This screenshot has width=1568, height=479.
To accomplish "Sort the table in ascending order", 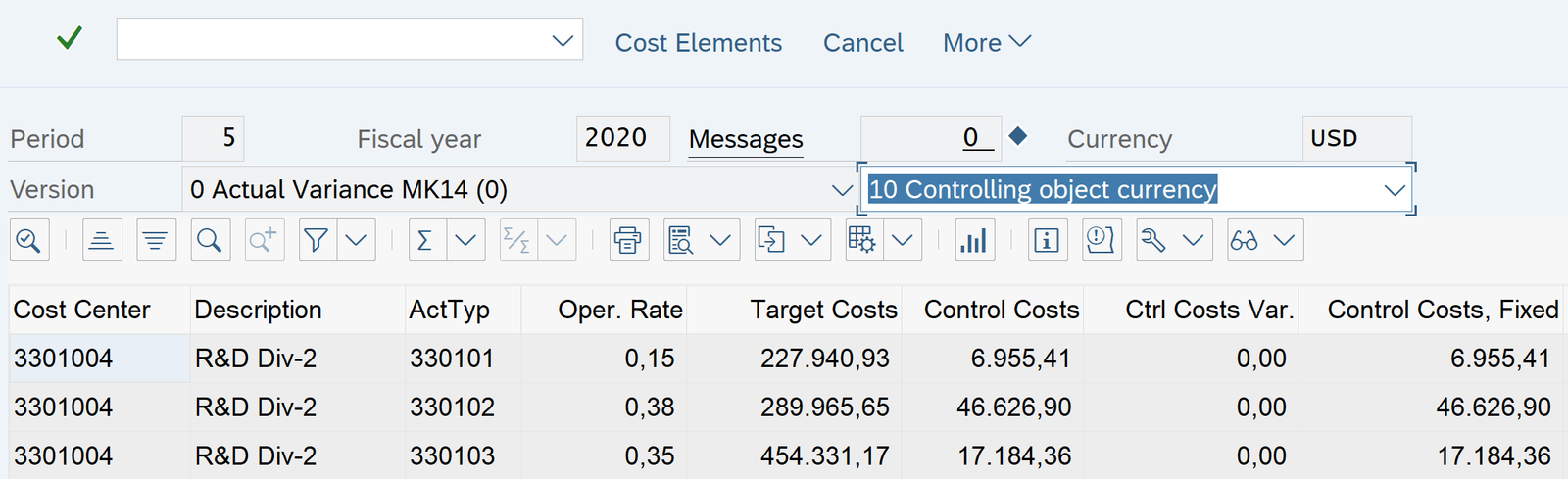I will coord(102,241).
